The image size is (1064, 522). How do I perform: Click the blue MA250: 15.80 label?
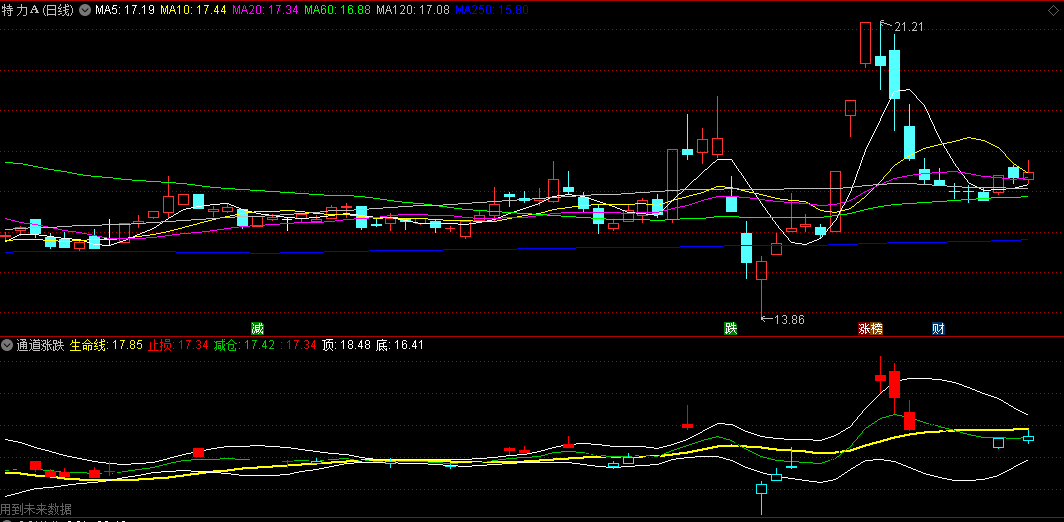(x=491, y=10)
